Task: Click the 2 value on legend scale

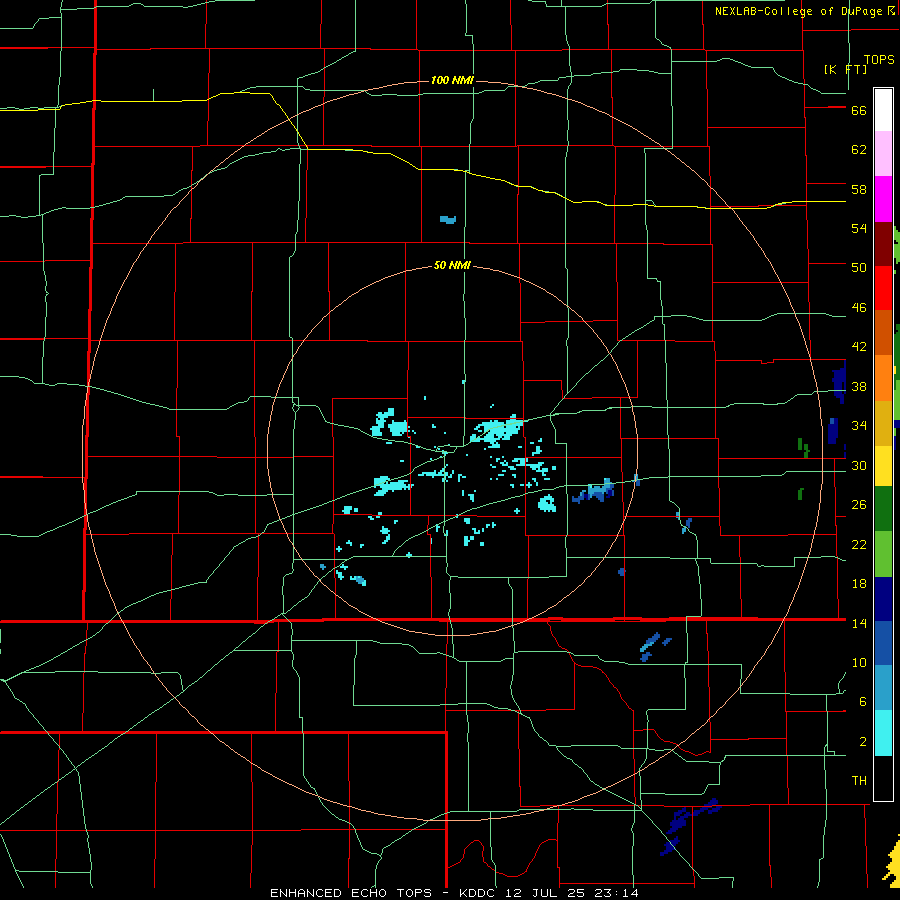Action: pyautogui.click(x=863, y=742)
